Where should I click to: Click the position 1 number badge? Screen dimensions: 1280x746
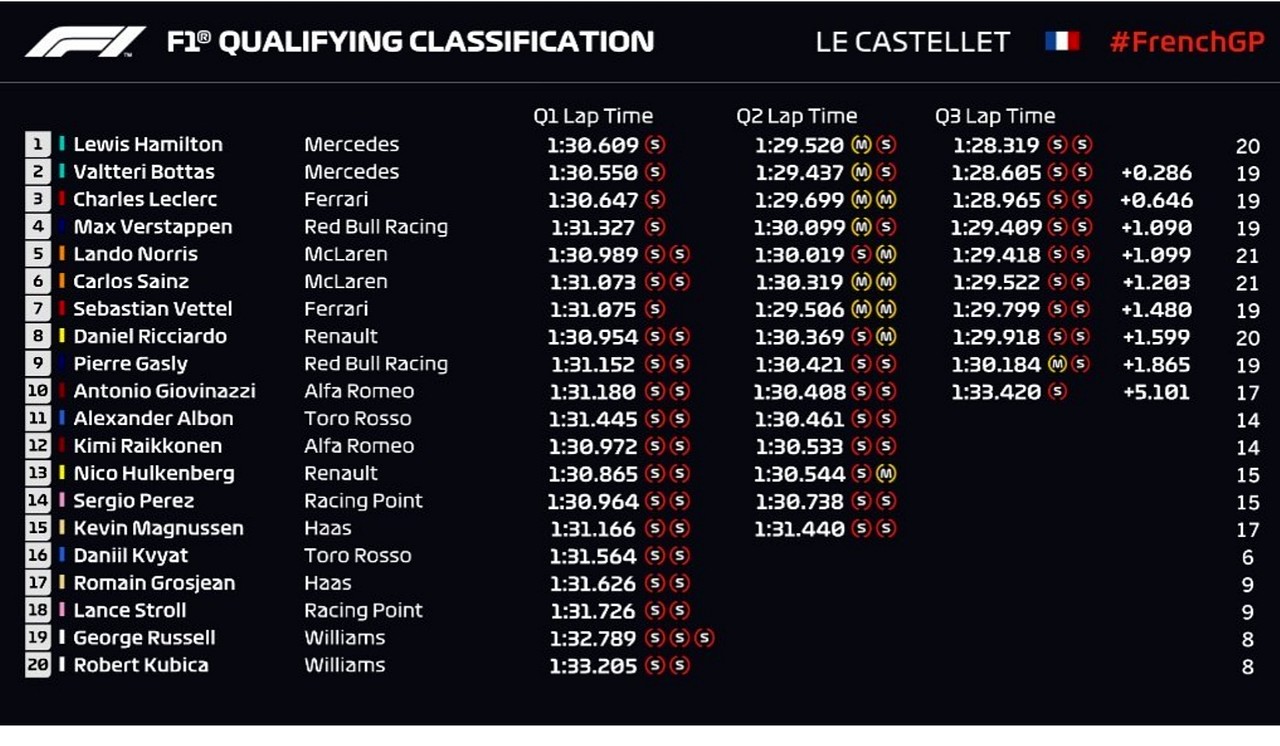(x=38, y=144)
